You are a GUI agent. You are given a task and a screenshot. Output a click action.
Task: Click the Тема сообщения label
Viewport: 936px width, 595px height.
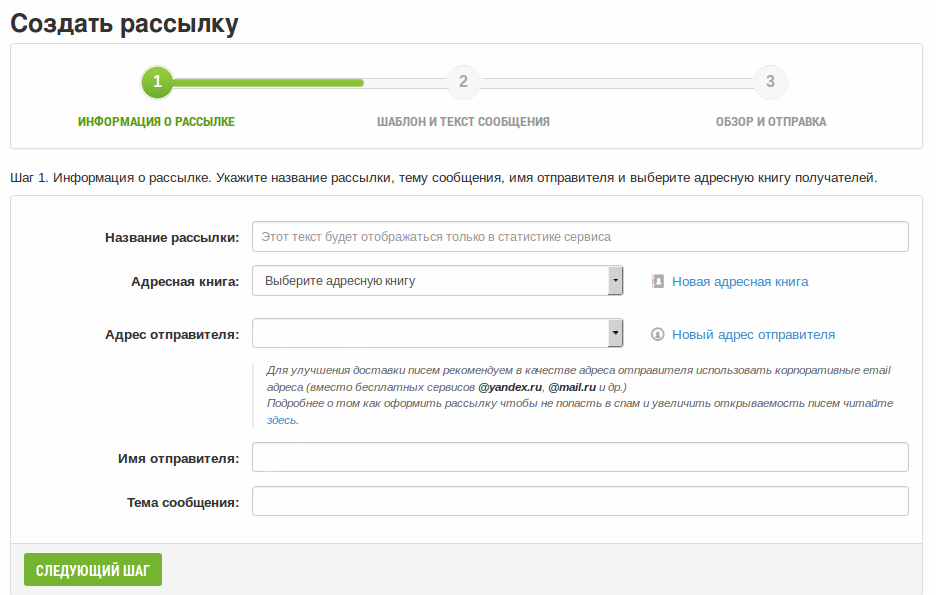[183, 503]
